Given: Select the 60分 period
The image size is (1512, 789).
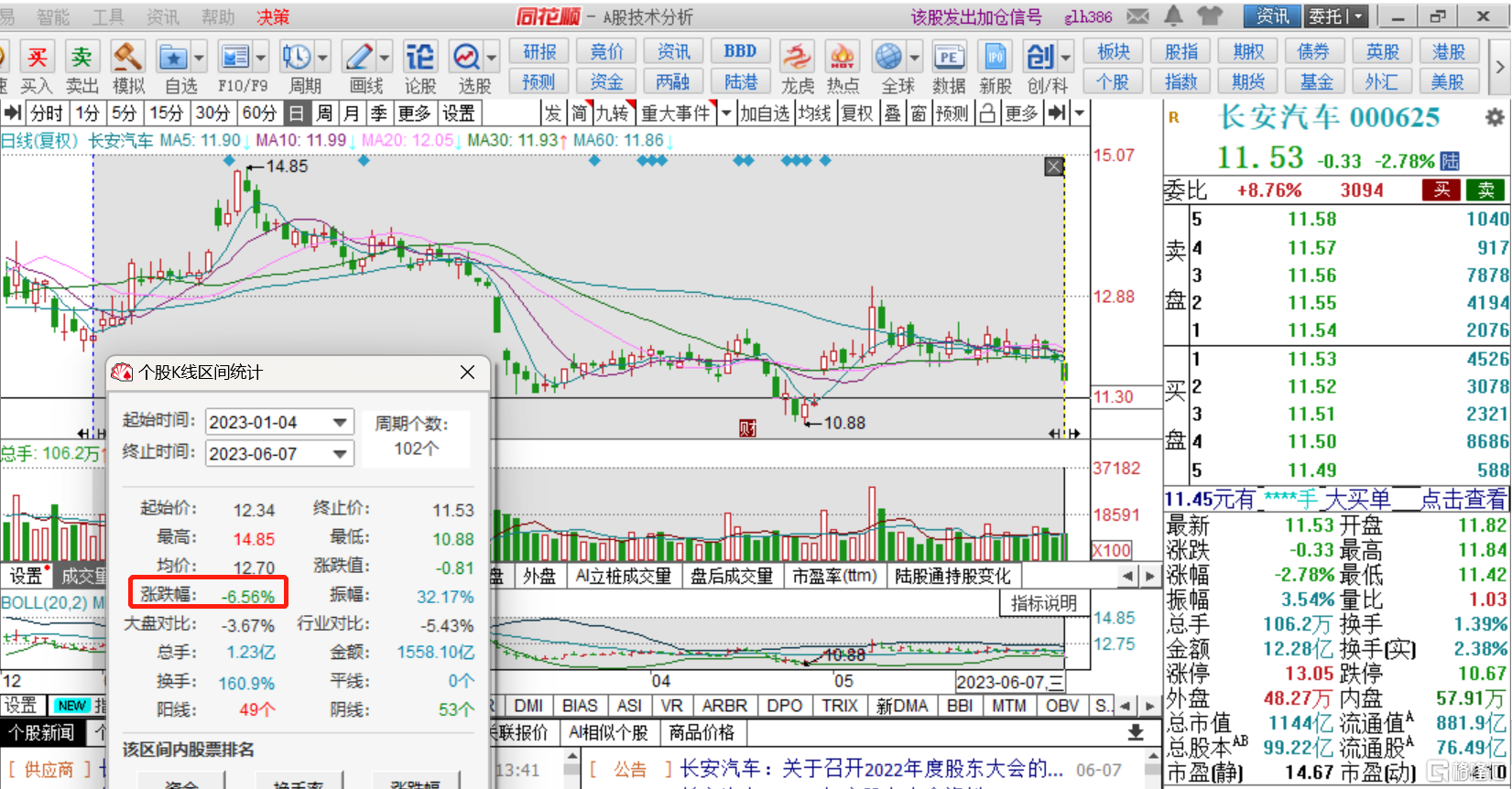Looking at the screenshot, I should [259, 113].
